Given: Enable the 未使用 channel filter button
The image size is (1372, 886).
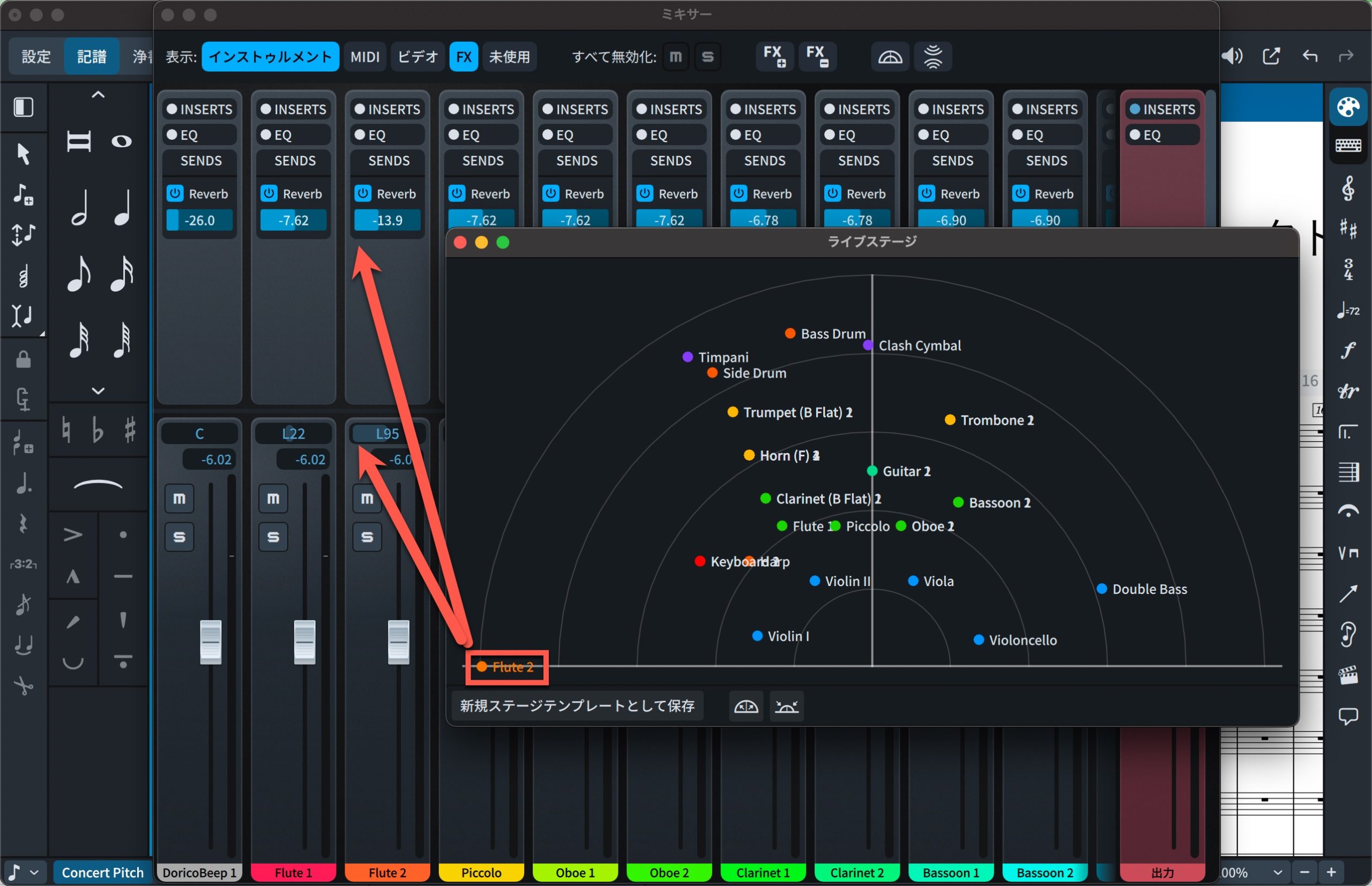Looking at the screenshot, I should click(x=509, y=56).
